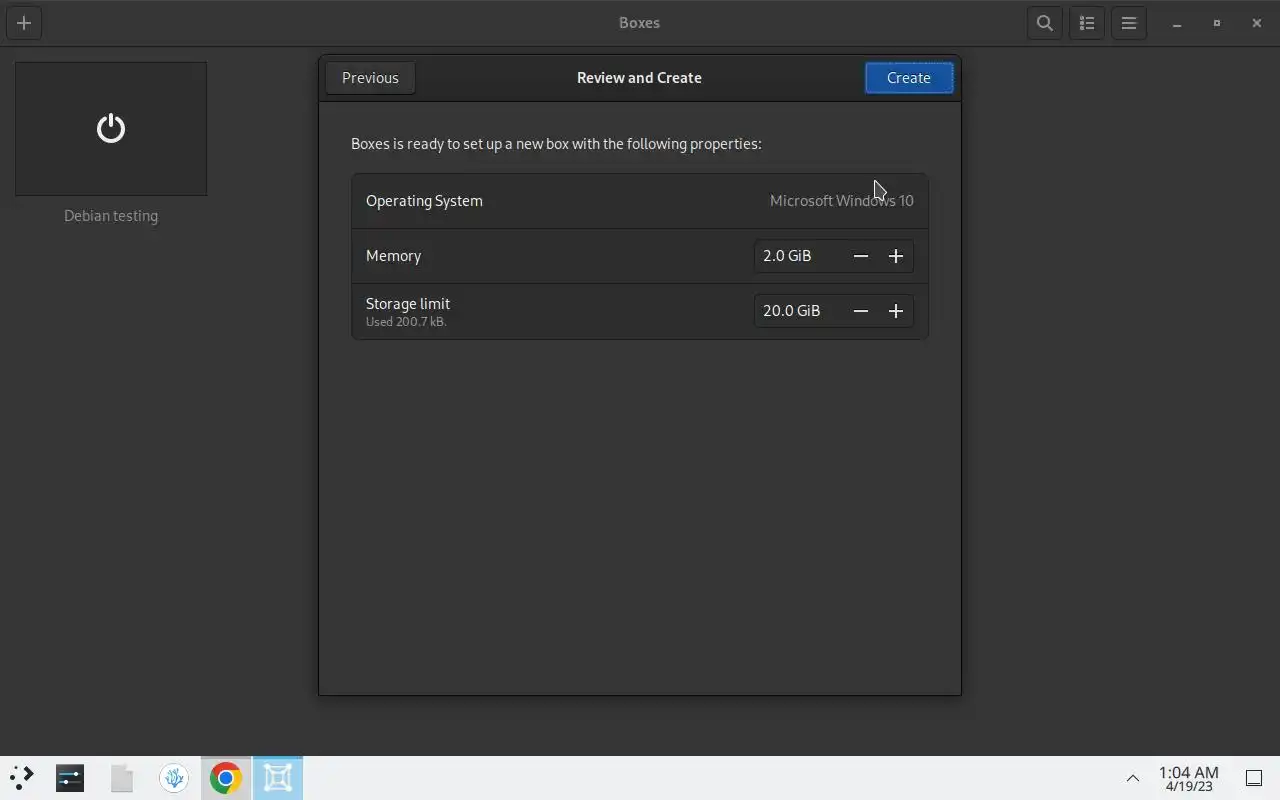Click the Operating System row label

(x=424, y=201)
